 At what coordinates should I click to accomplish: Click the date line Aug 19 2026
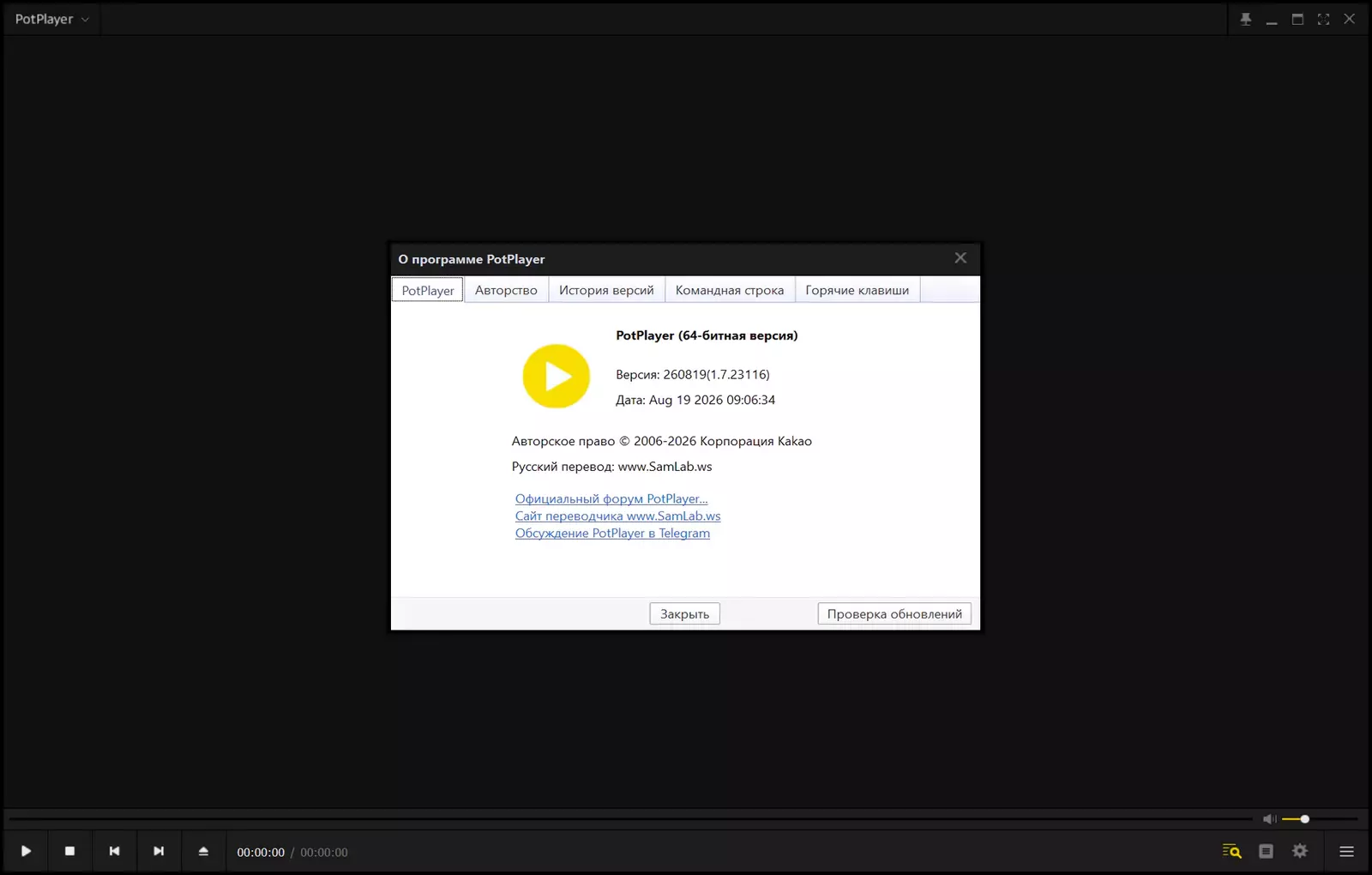point(695,400)
